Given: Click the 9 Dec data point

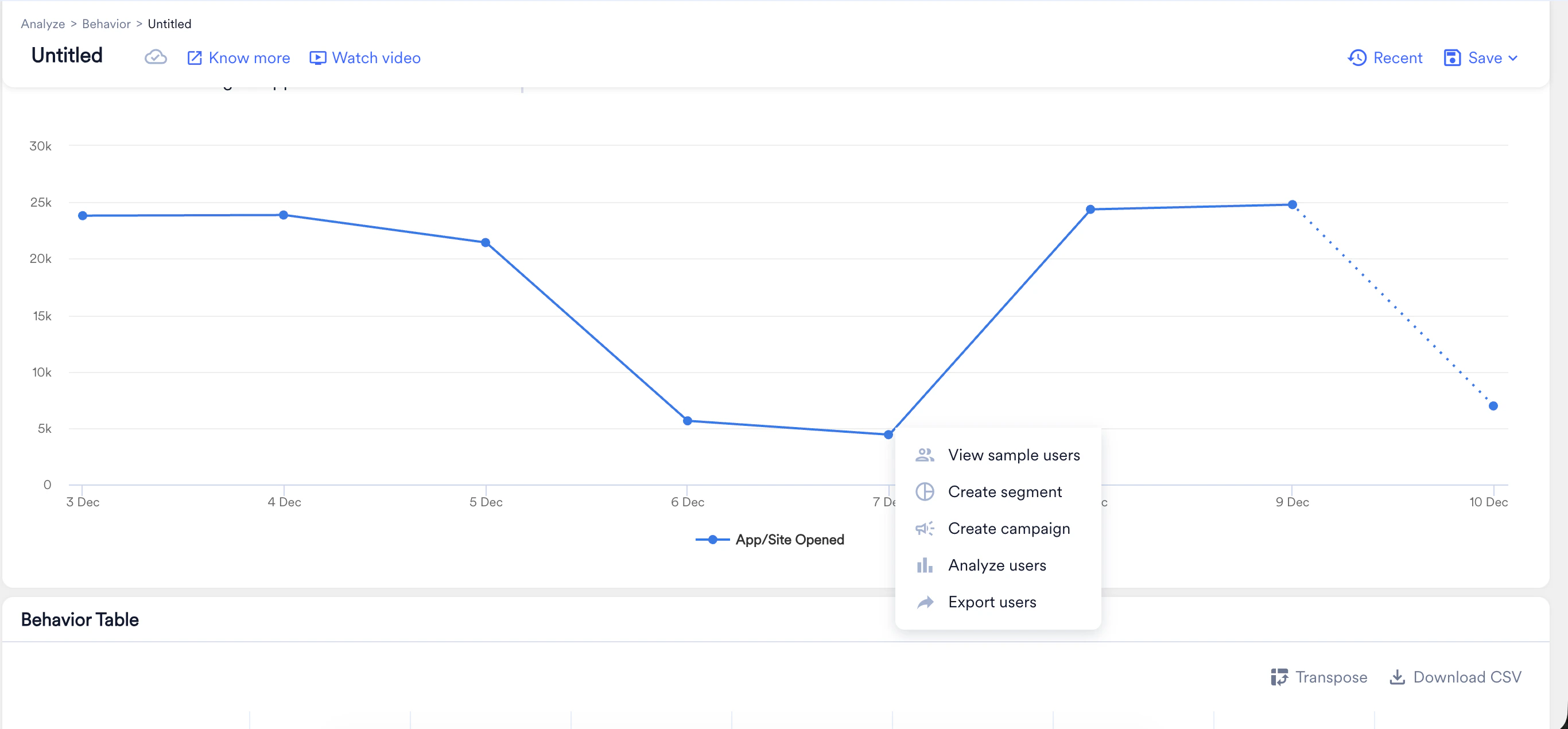Looking at the screenshot, I should [x=1292, y=204].
